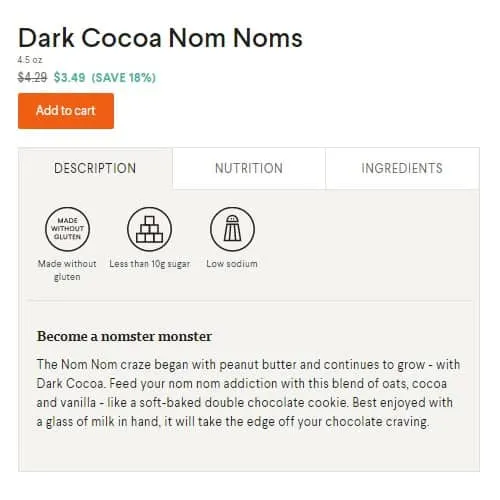Click the Made Without Gluten badge icon
This screenshot has height=500, width=500.
[67, 229]
